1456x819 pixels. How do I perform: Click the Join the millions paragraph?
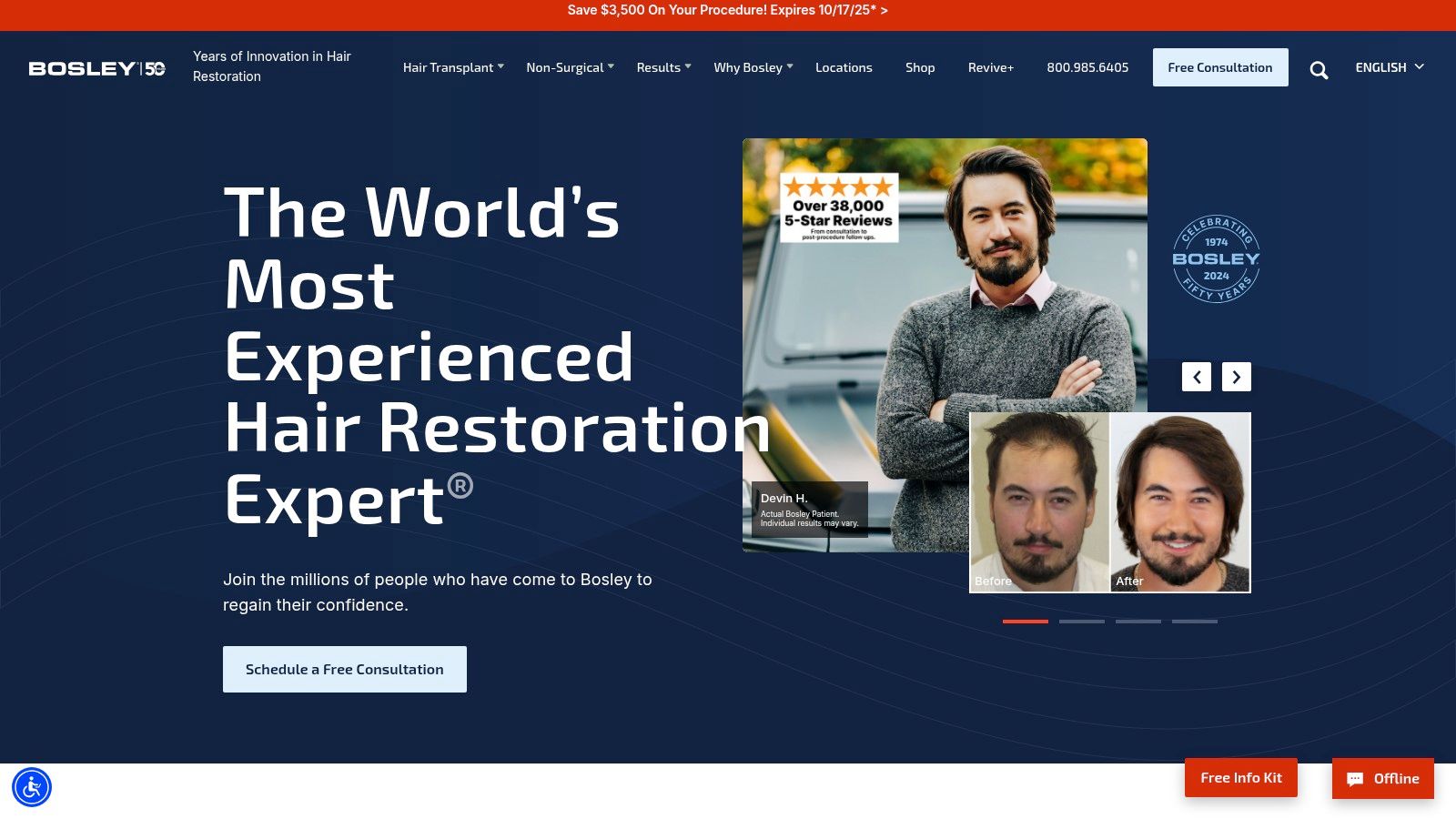(x=438, y=592)
